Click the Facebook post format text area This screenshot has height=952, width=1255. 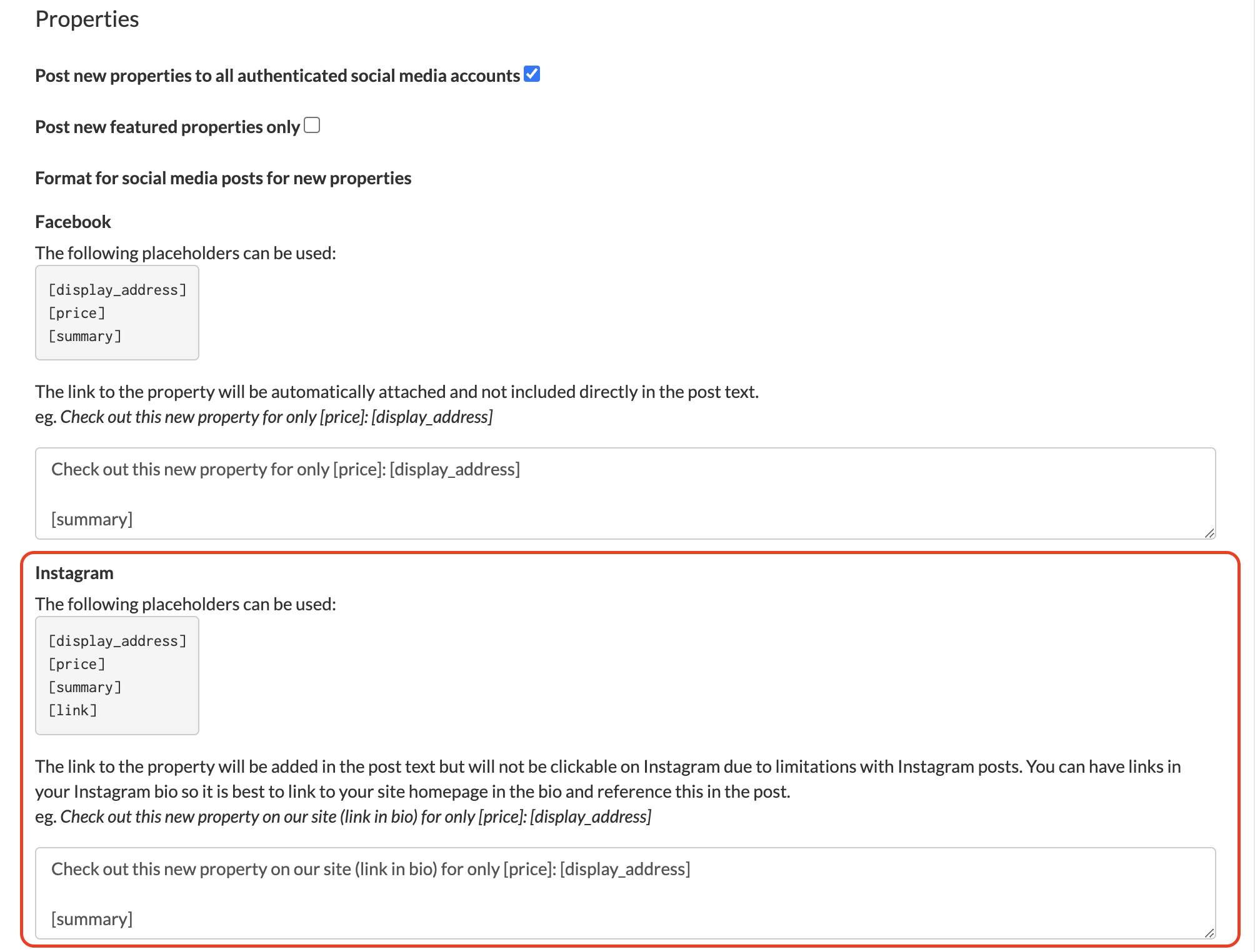click(625, 493)
